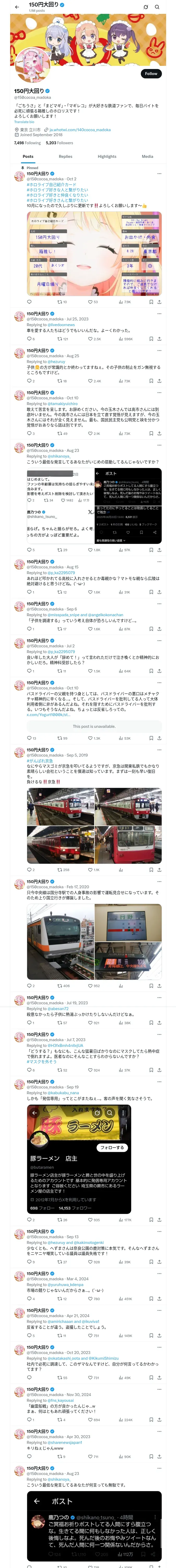
Task: View the 7,498 Following list
Action: pyautogui.click(x=27, y=143)
